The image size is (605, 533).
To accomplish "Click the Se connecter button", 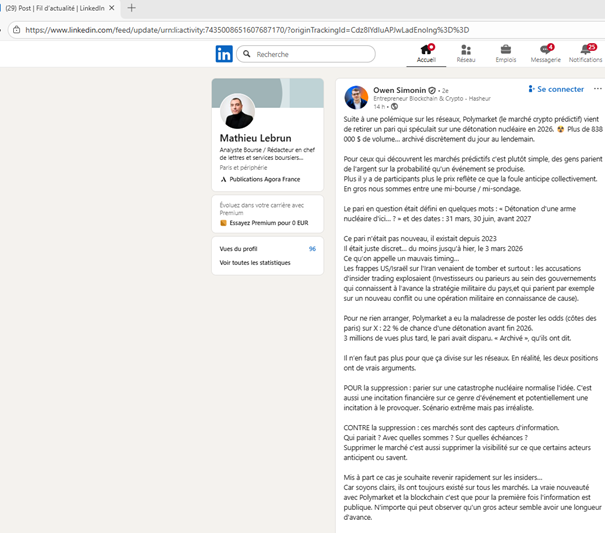I will (556, 89).
